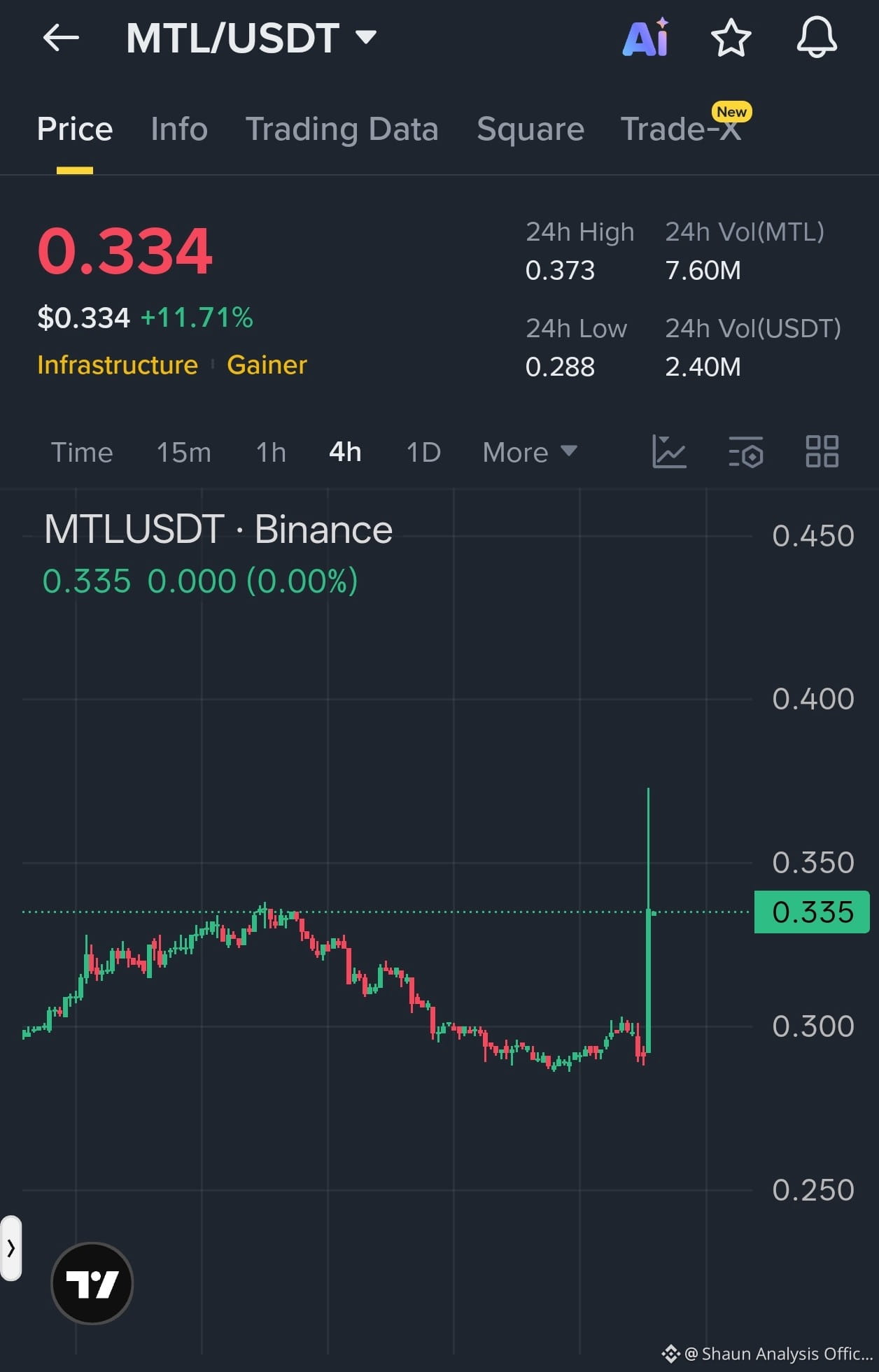Viewport: 879px width, 1372px height.
Task: Tap the Infrastructure category tag
Action: pos(118,365)
